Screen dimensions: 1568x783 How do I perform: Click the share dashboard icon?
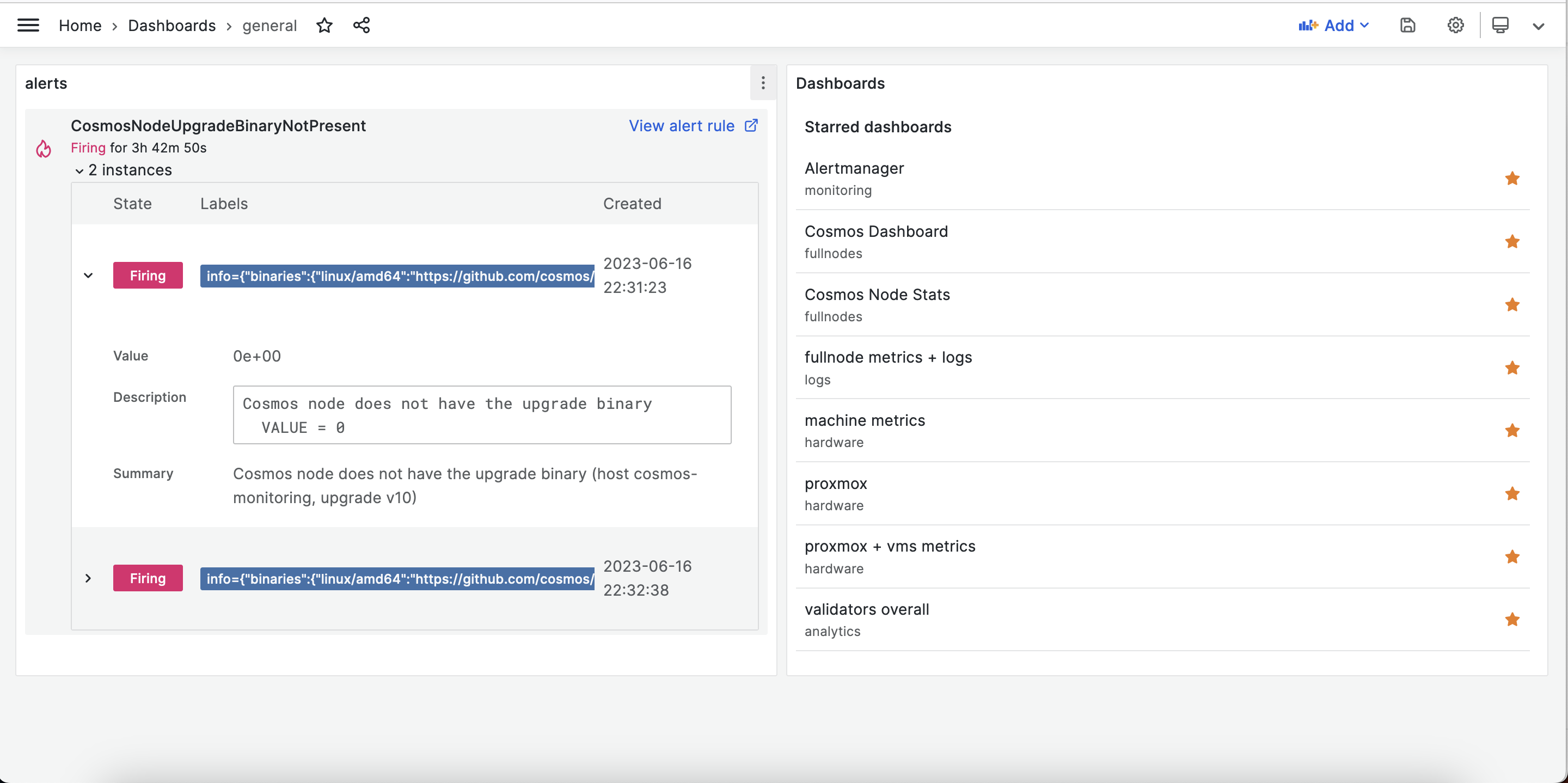pyautogui.click(x=362, y=25)
